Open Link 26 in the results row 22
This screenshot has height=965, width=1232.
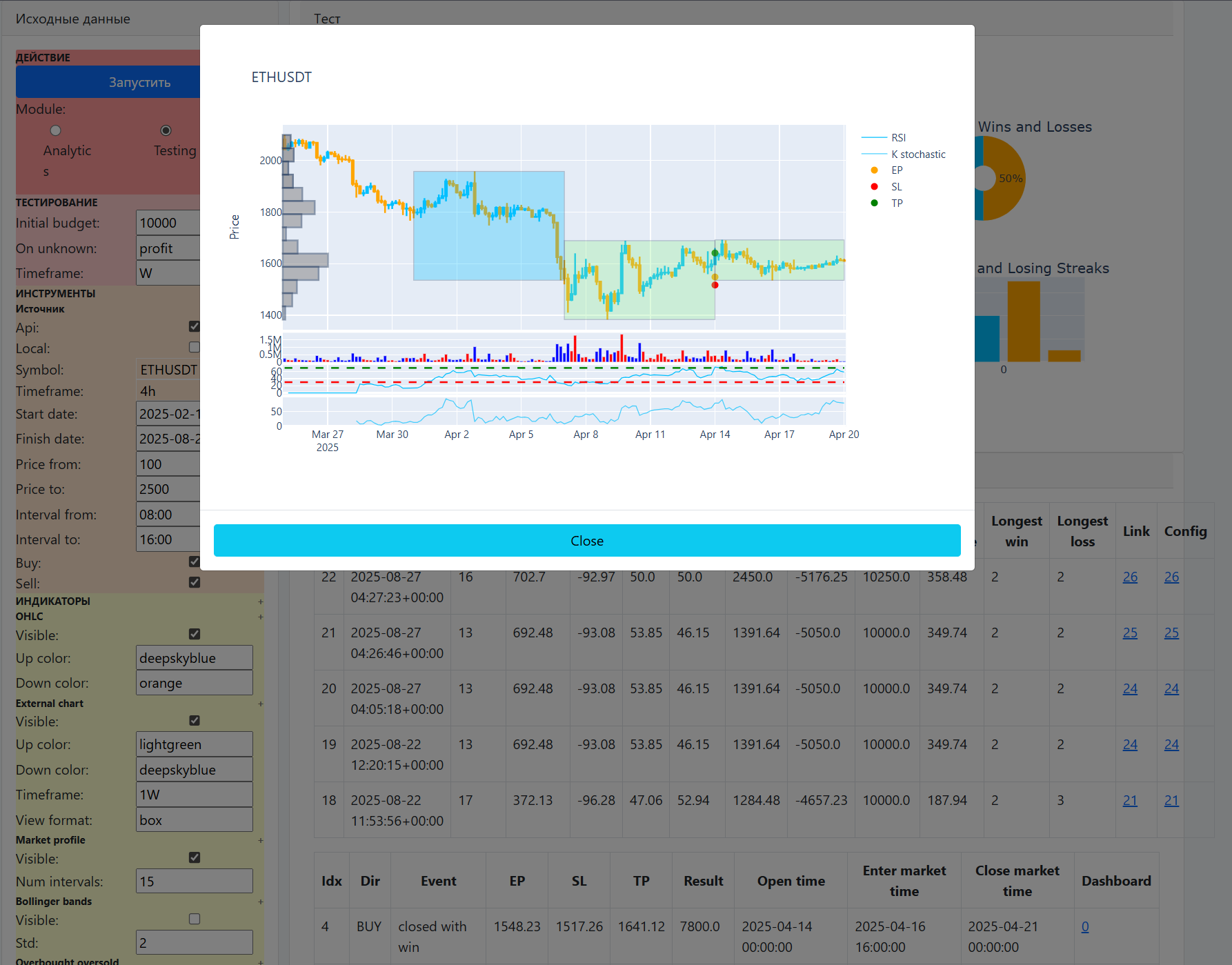pyautogui.click(x=1129, y=577)
